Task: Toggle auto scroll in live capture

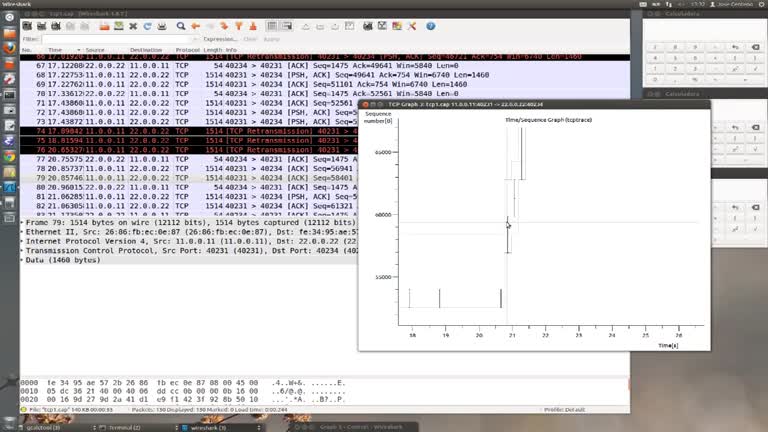Action: (287, 26)
